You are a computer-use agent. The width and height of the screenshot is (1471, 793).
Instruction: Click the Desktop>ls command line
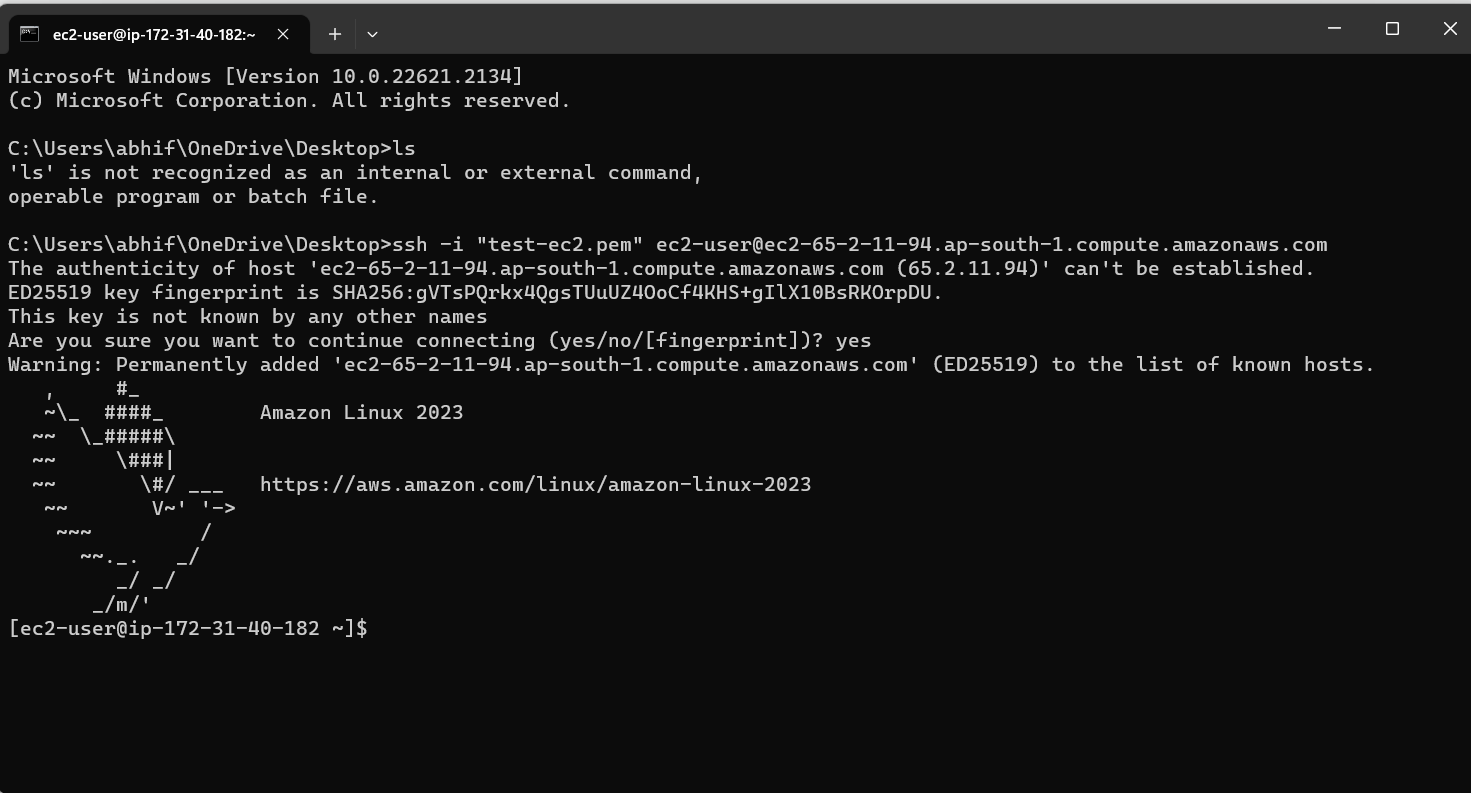[211, 148]
